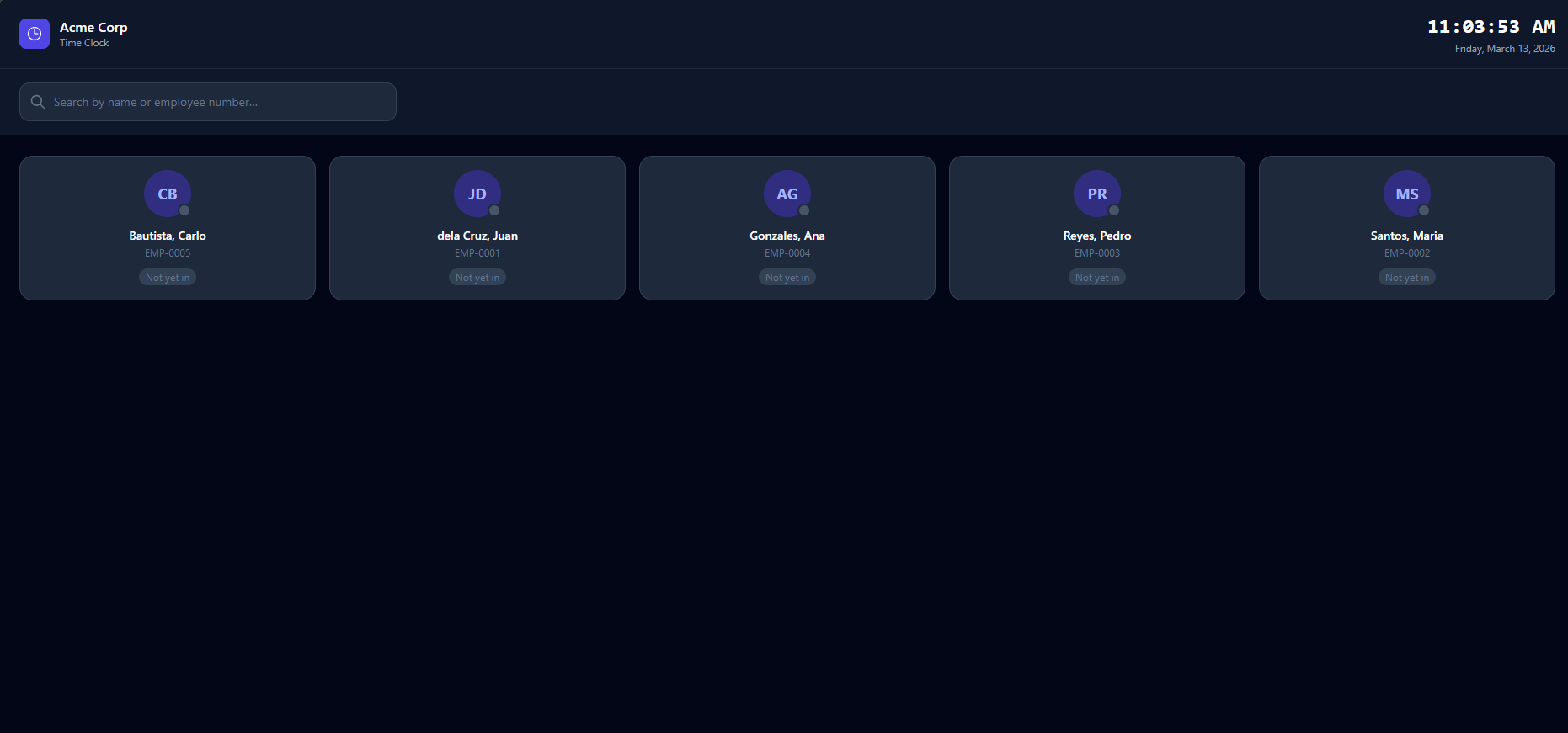Open the employee name "Santos, Maria"

pos(1406,236)
